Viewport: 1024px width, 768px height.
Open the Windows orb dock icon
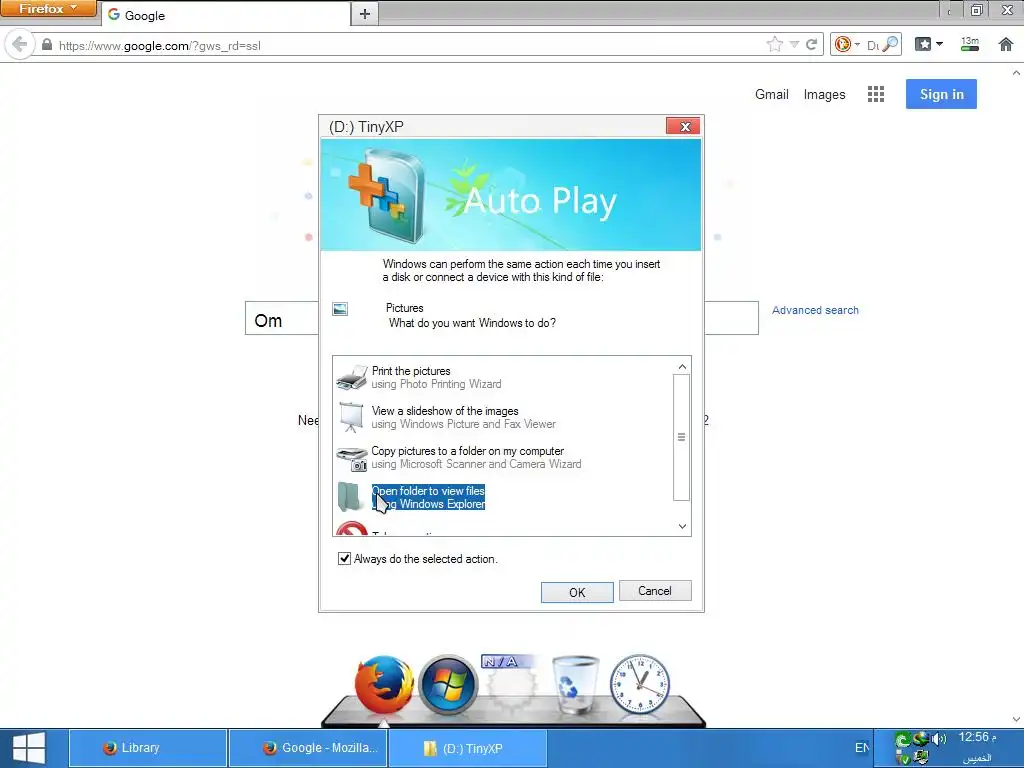coord(448,686)
